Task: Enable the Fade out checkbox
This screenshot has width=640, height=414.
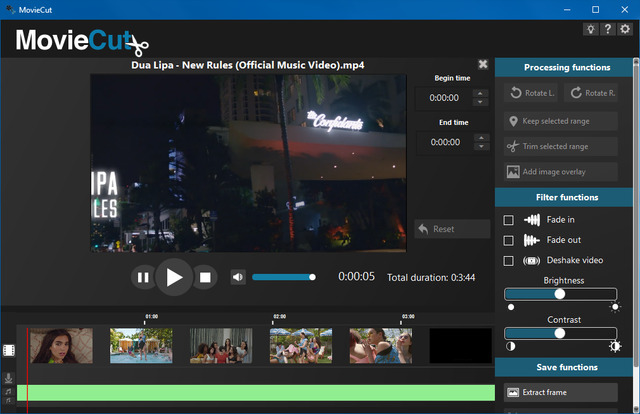Action: (509, 240)
